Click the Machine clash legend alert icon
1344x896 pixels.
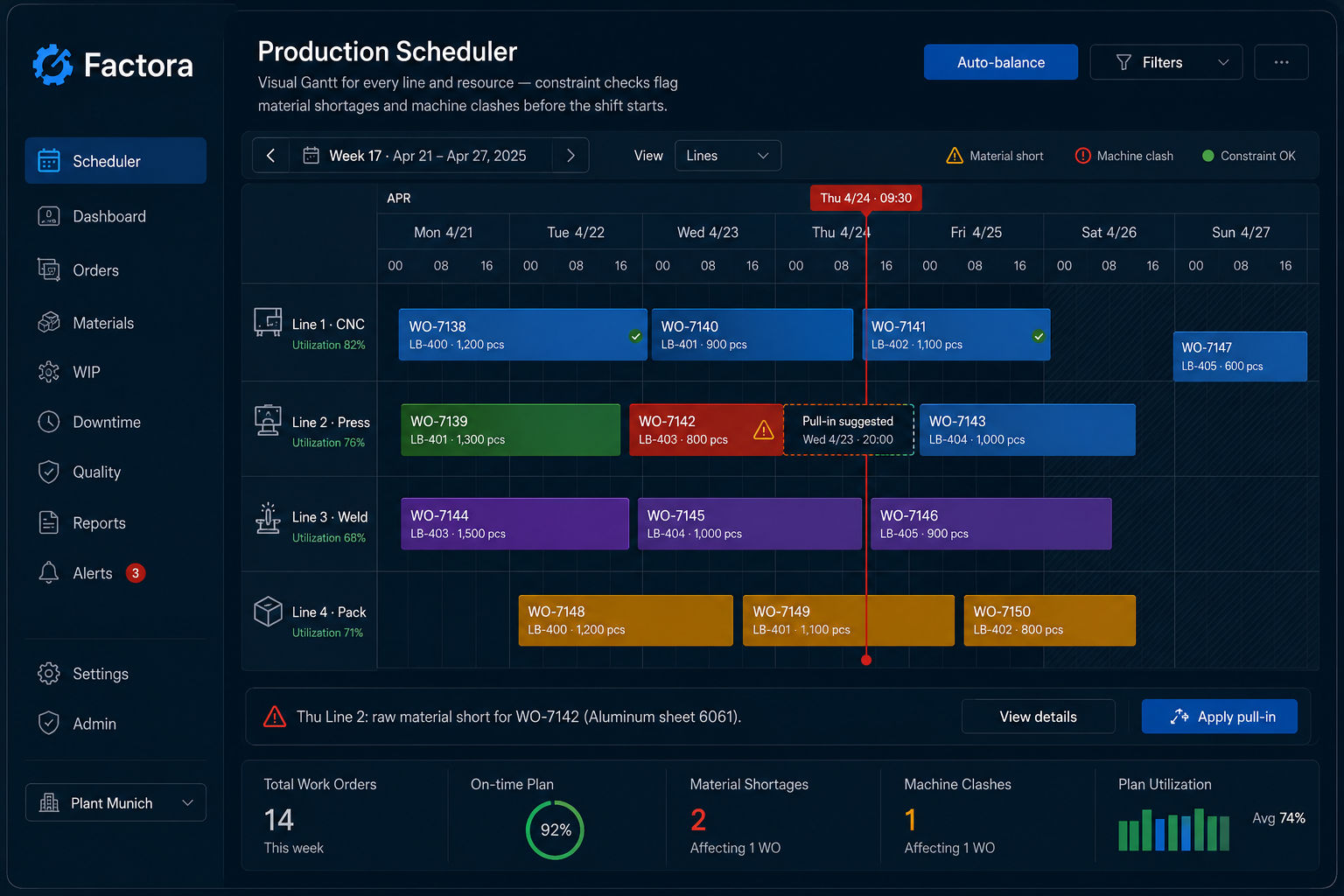click(1082, 156)
